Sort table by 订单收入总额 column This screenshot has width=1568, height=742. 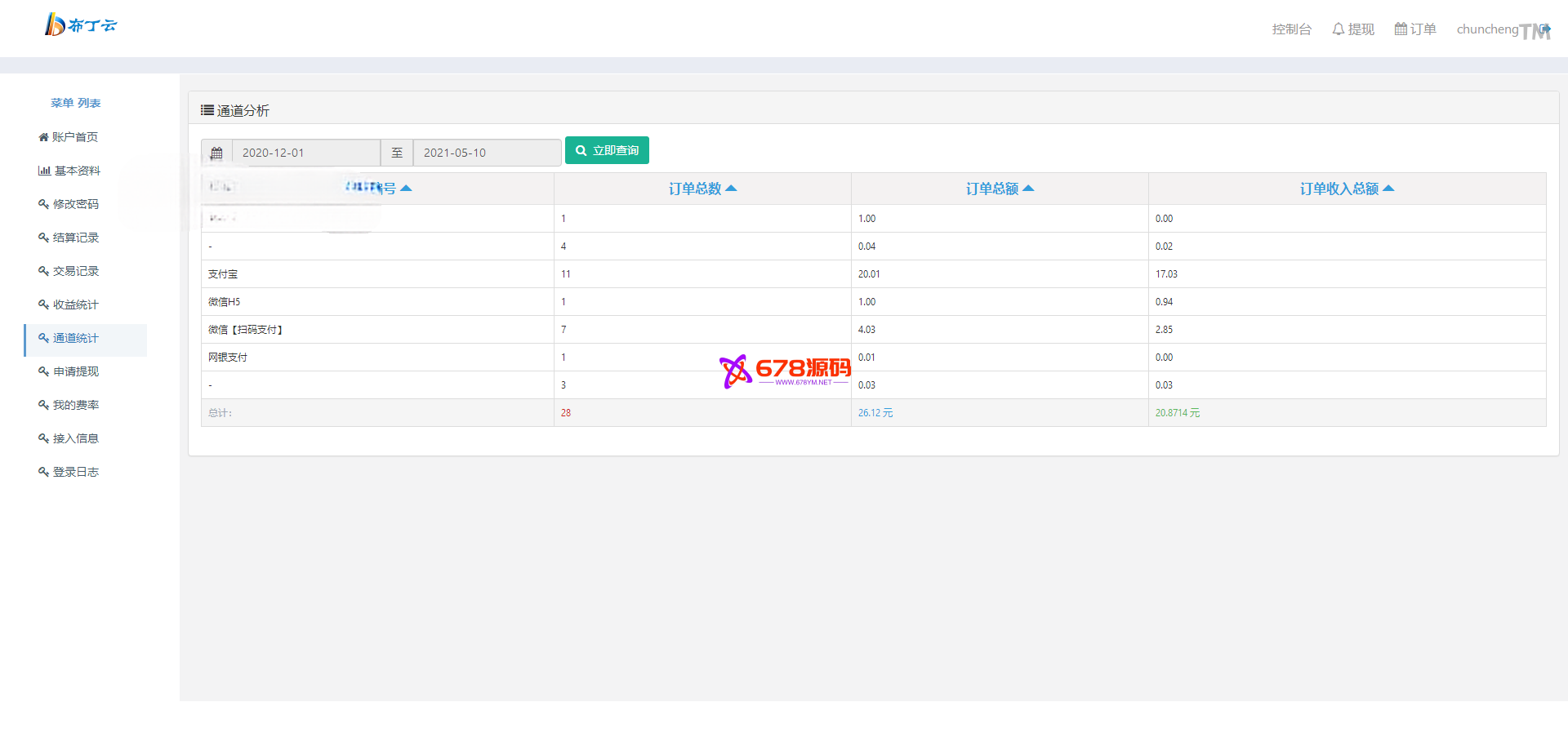1347,189
